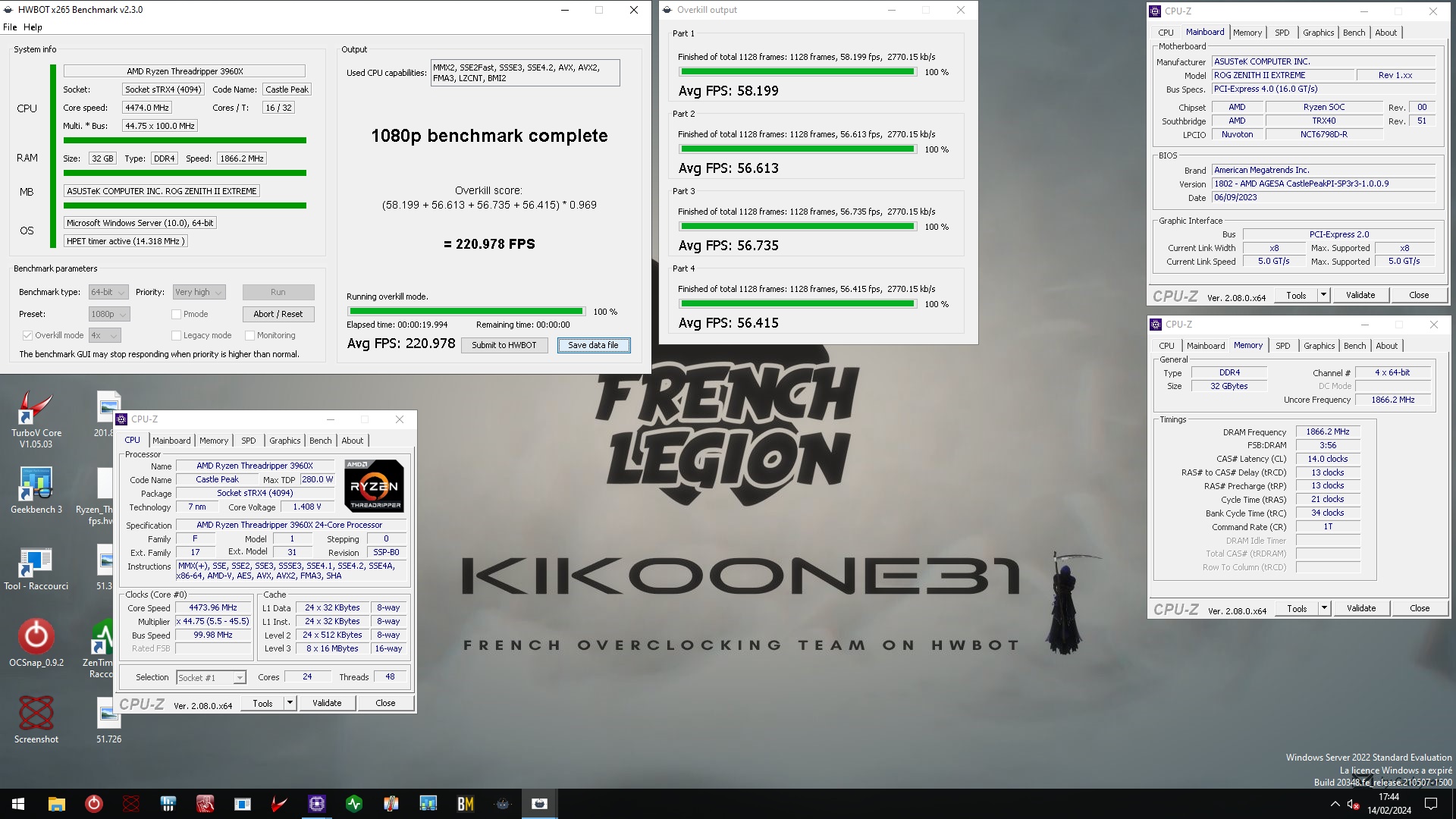Open the notification center icon
Viewport: 1456px width, 819px height.
1431,804
